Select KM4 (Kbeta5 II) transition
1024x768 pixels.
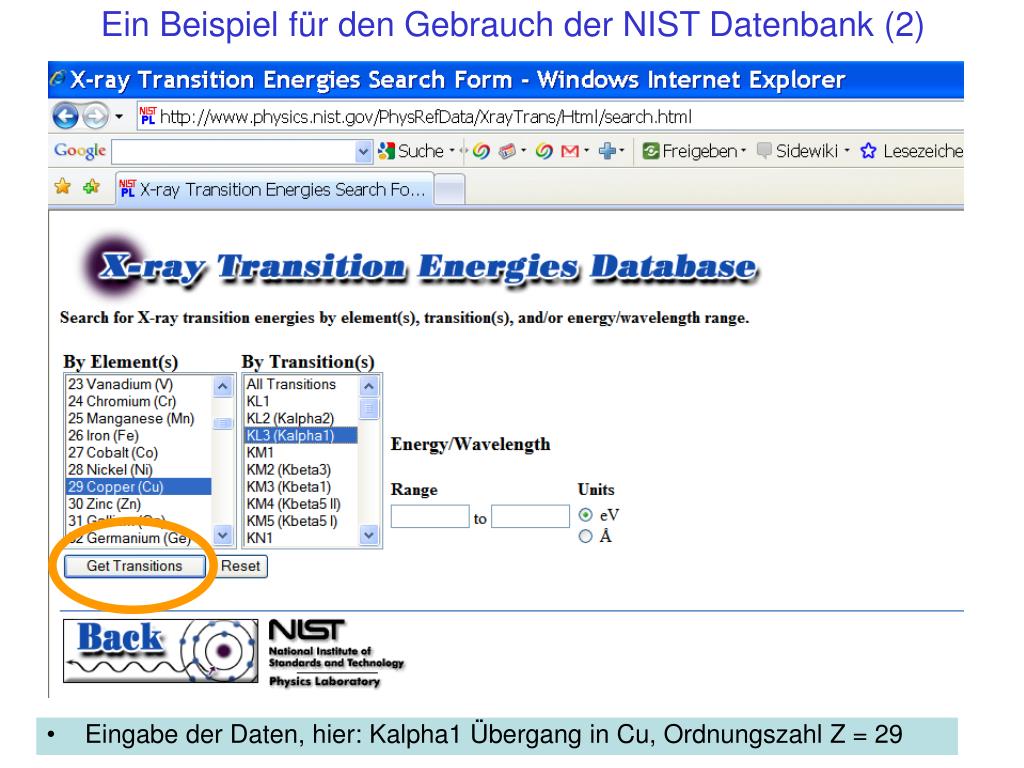point(301,504)
